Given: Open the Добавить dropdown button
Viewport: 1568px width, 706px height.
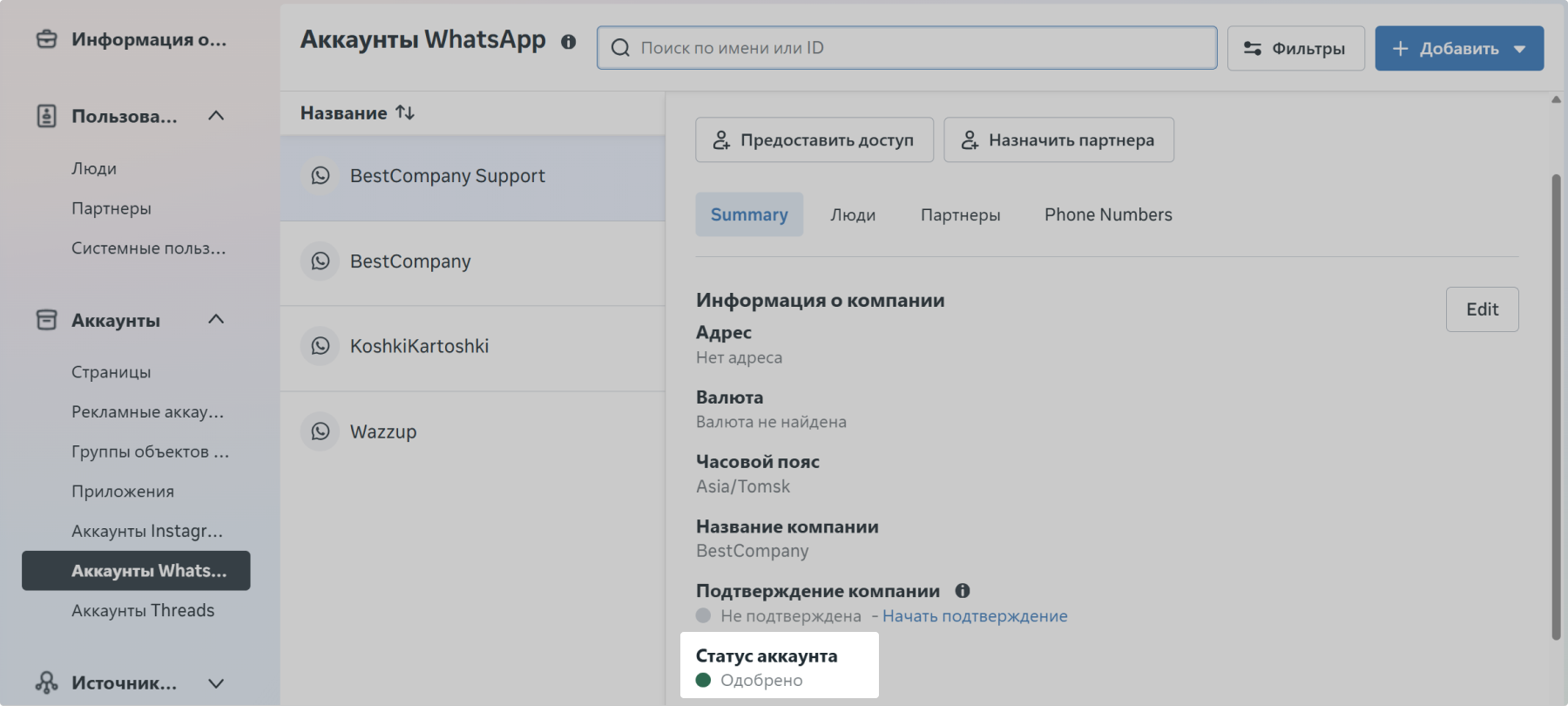Looking at the screenshot, I should (1459, 48).
